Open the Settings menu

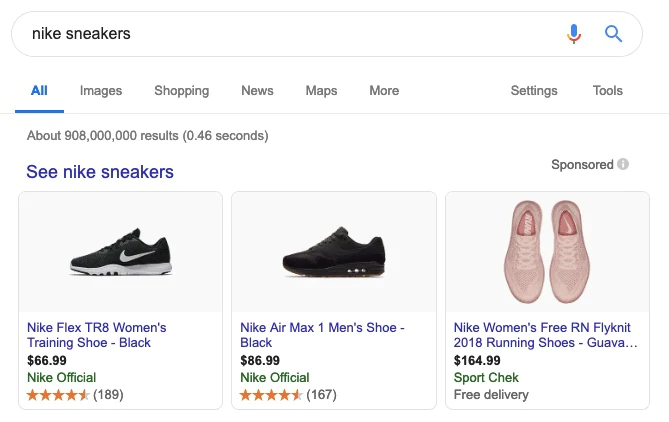point(534,91)
